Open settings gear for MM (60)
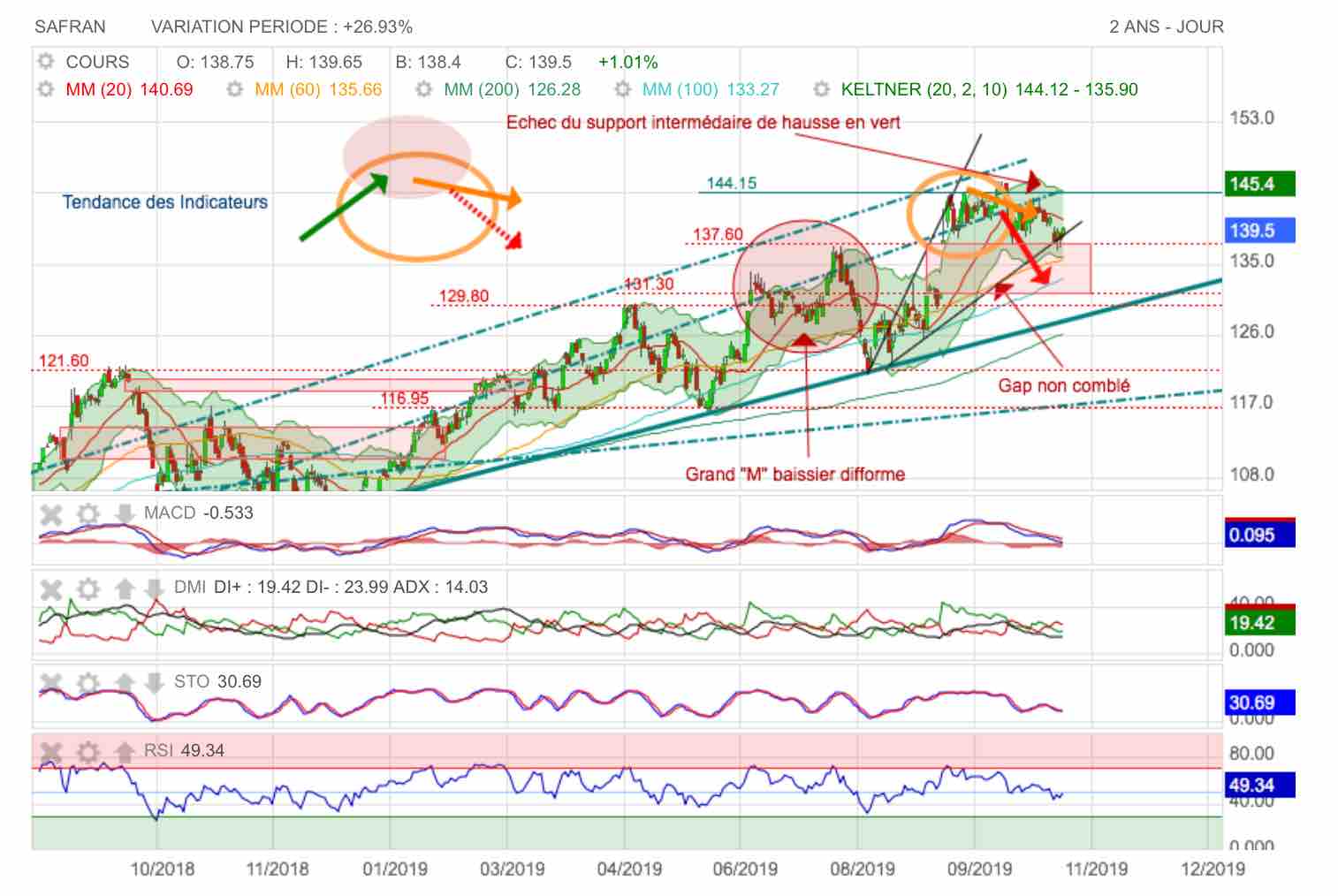This screenshot has height=896, width=1338. tap(234, 89)
